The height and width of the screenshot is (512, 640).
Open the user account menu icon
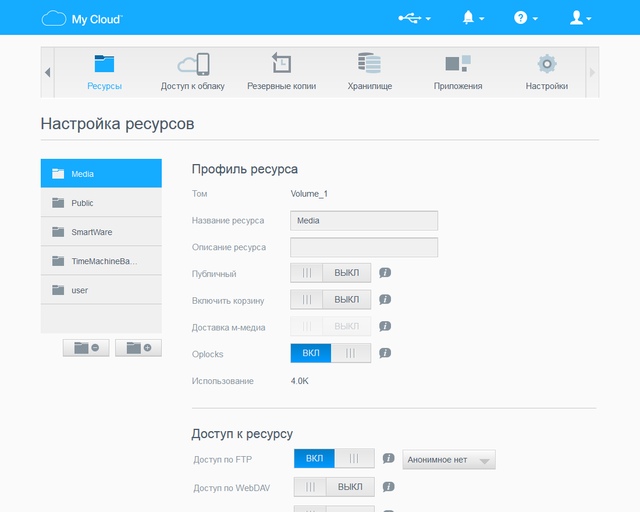click(580, 18)
